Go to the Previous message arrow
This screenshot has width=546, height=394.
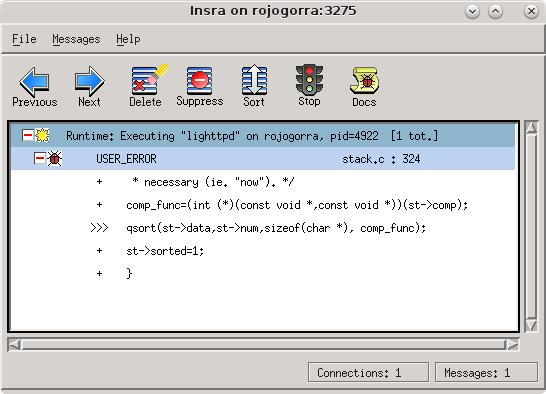pos(34,87)
